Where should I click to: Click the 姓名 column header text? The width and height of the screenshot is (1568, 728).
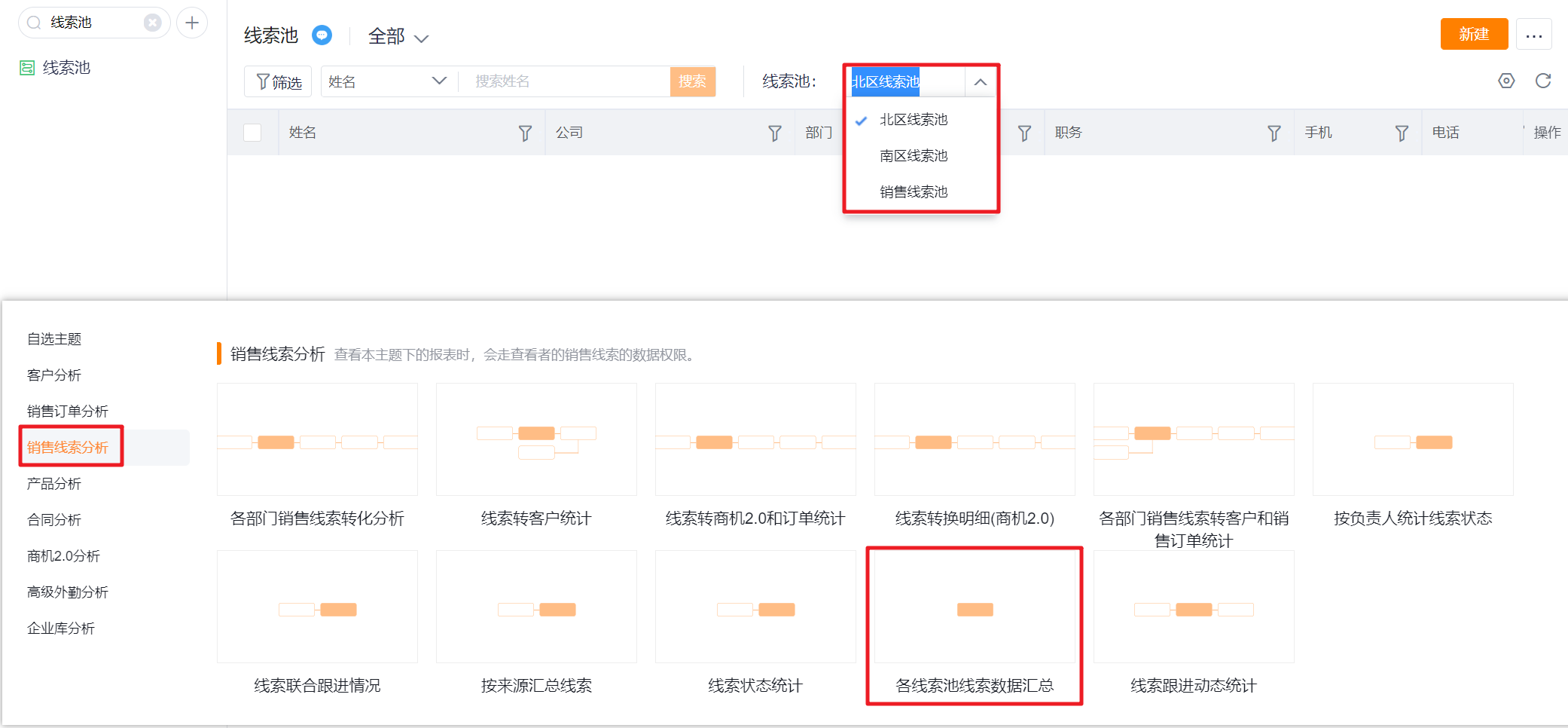click(x=303, y=133)
